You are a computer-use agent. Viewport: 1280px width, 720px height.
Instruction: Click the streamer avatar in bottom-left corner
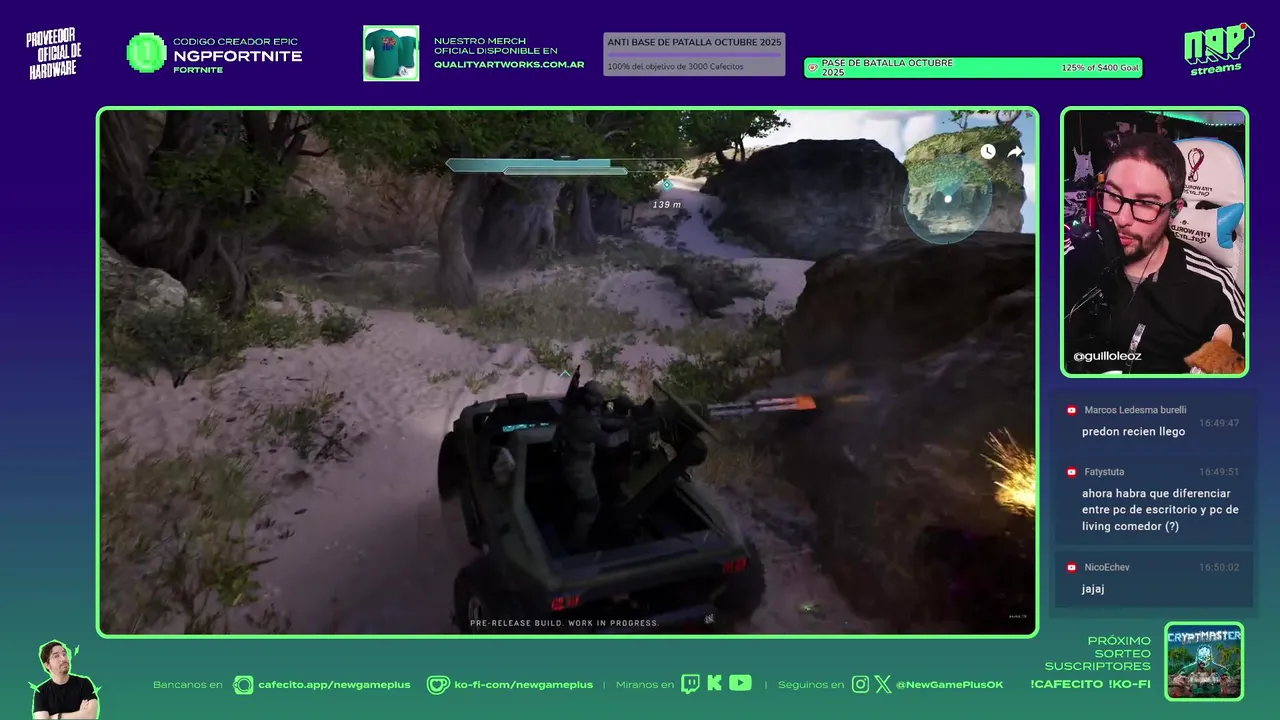click(x=64, y=680)
